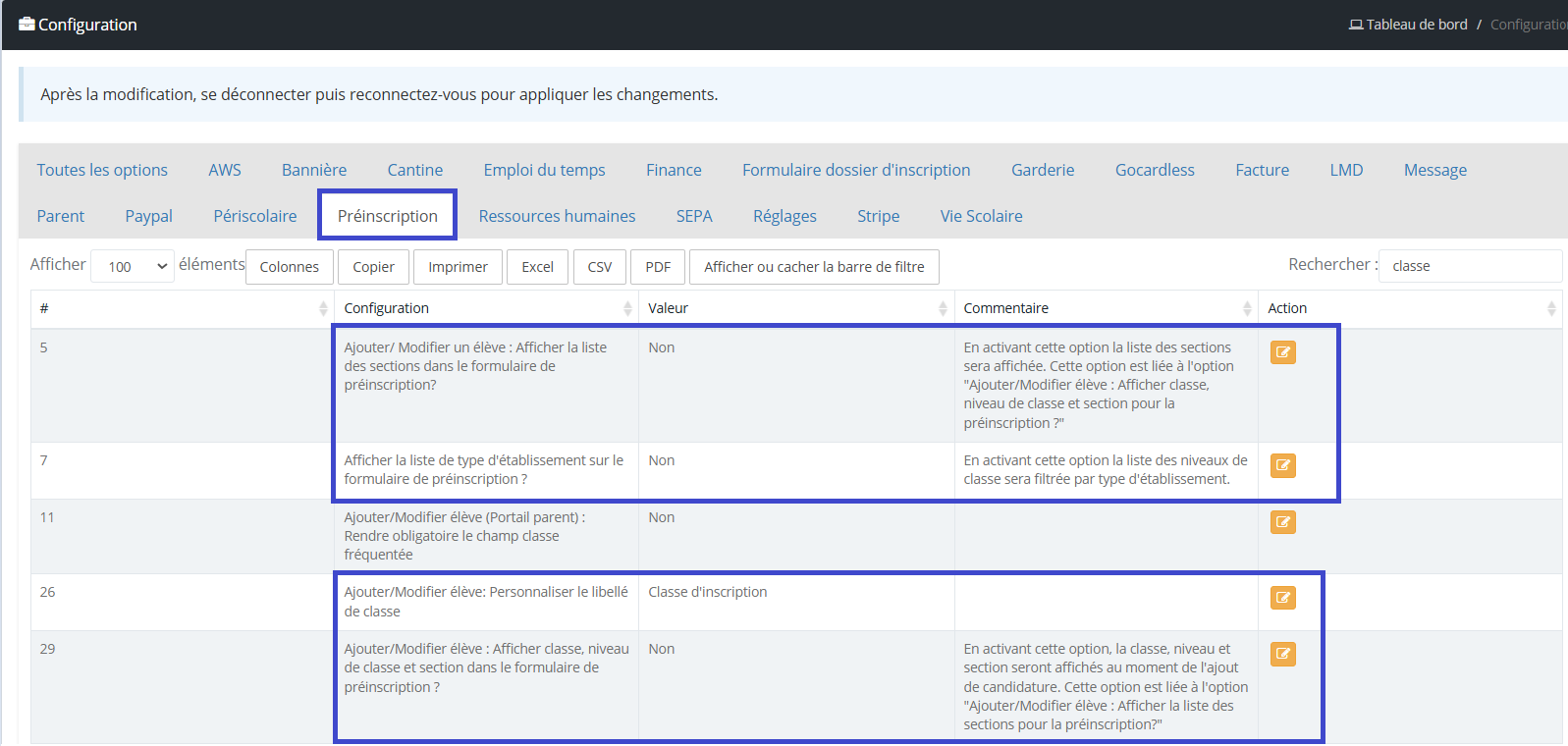Image resolution: width=1568 pixels, height=746 pixels.
Task: Select the Message tab
Action: (x=1435, y=170)
